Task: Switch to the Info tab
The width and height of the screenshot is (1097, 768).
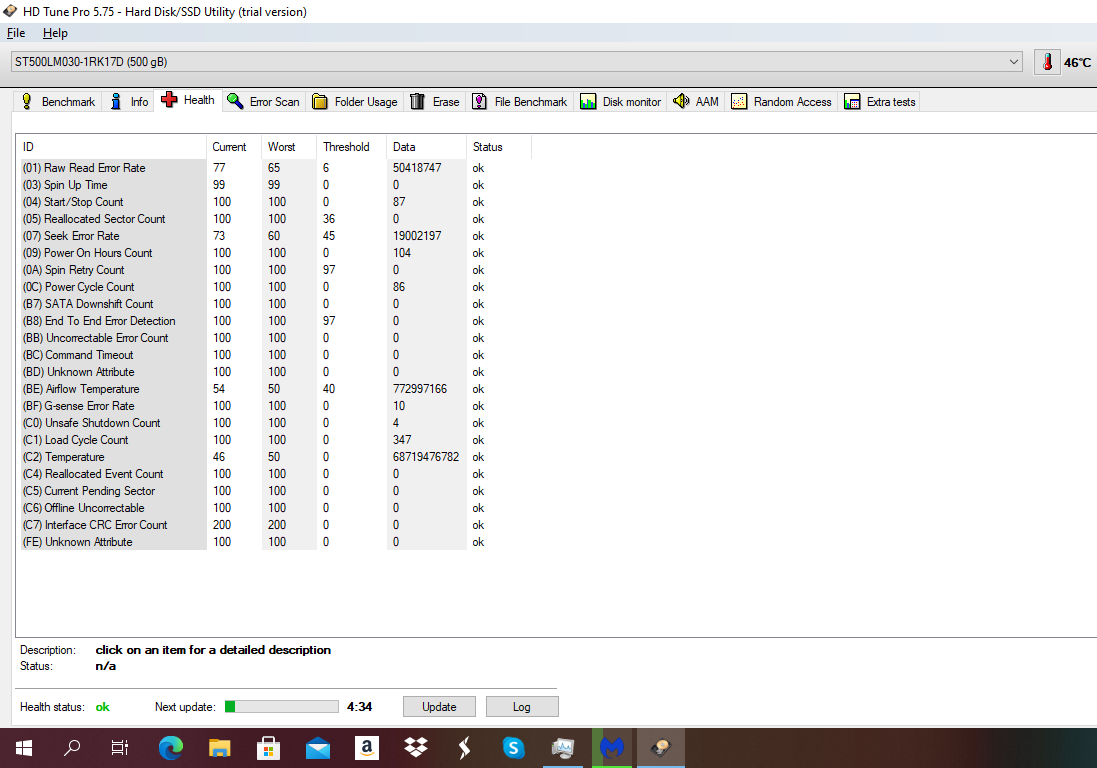Action: pyautogui.click(x=129, y=101)
